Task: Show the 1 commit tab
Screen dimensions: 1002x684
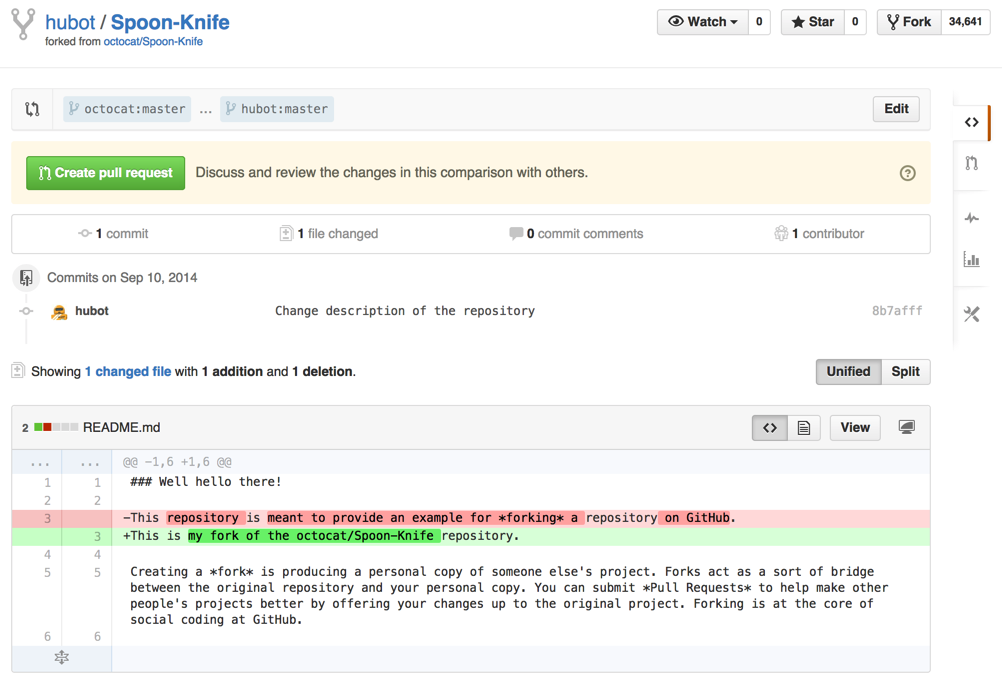Action: point(113,234)
